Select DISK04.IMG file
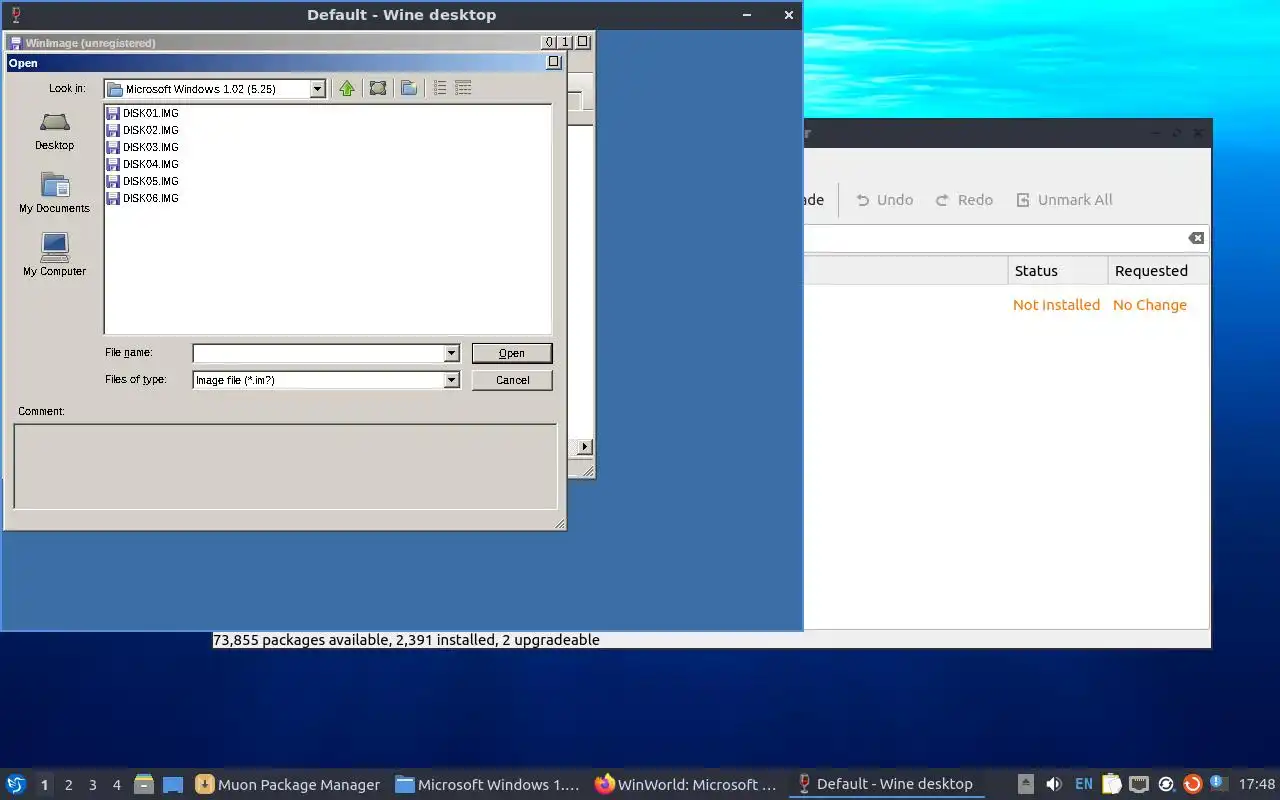The image size is (1280, 800). (x=142, y=164)
